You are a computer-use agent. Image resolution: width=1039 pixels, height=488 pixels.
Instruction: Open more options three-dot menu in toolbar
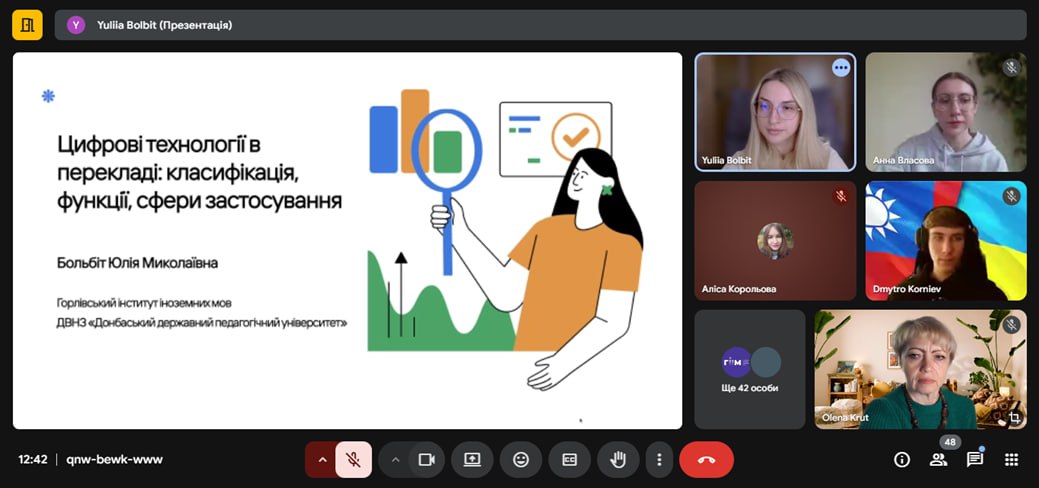659,459
